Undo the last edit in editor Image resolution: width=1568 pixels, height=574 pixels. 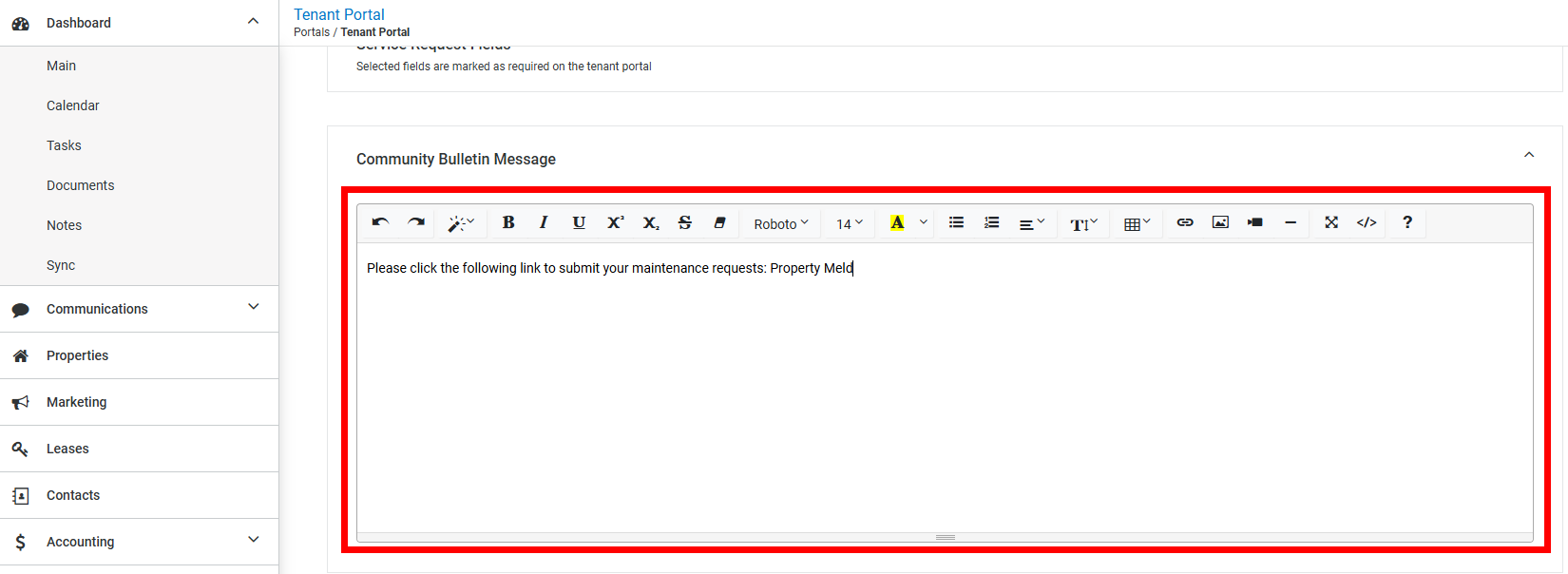tap(380, 222)
